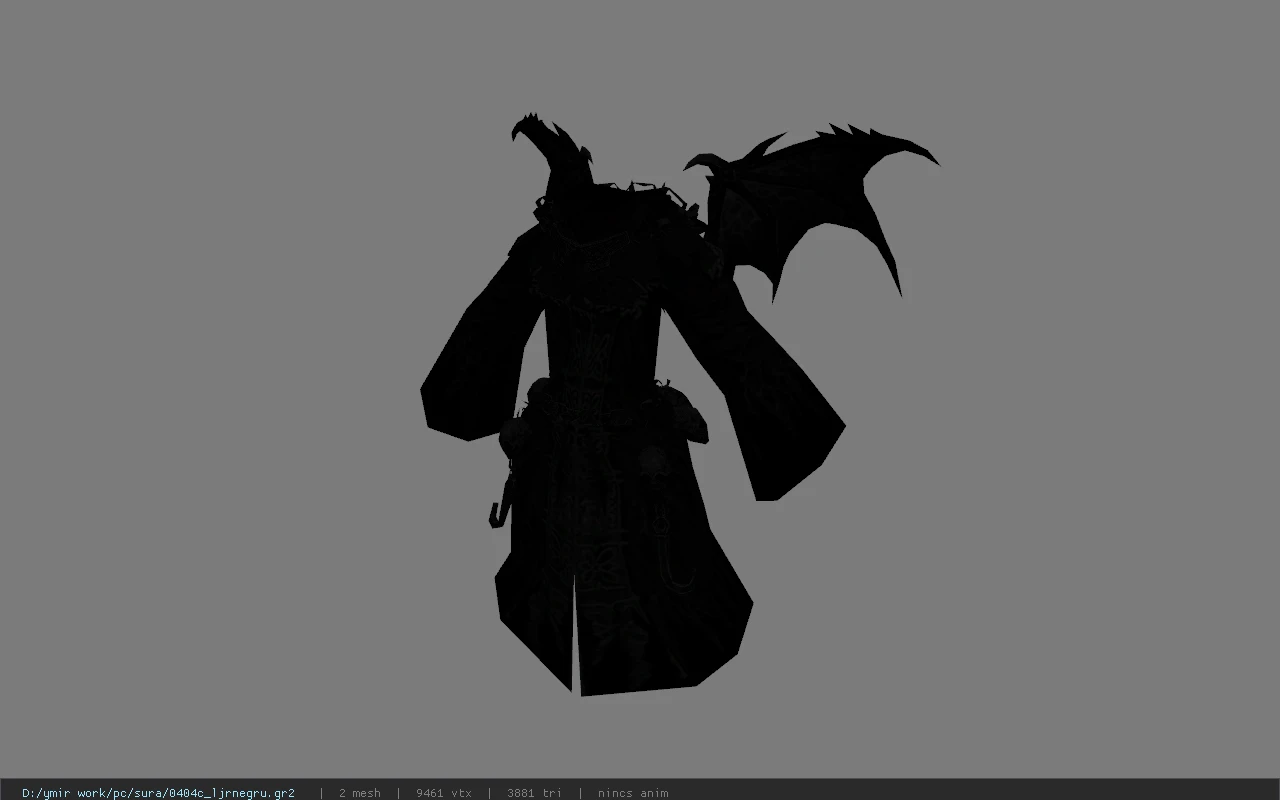Screen dimensions: 1280x800
Task: Click the "9461 vtx" vertex count
Action: [x=444, y=793]
